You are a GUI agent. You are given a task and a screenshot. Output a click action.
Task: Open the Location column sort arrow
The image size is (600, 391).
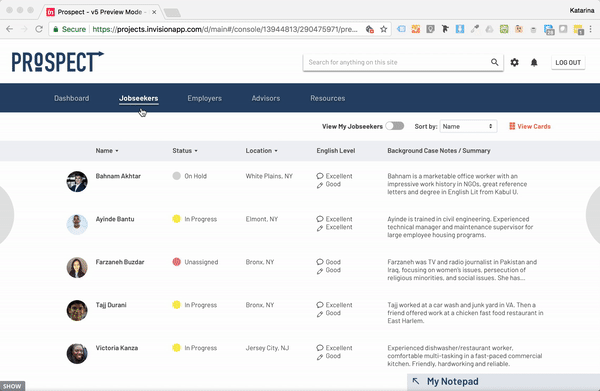coord(276,151)
